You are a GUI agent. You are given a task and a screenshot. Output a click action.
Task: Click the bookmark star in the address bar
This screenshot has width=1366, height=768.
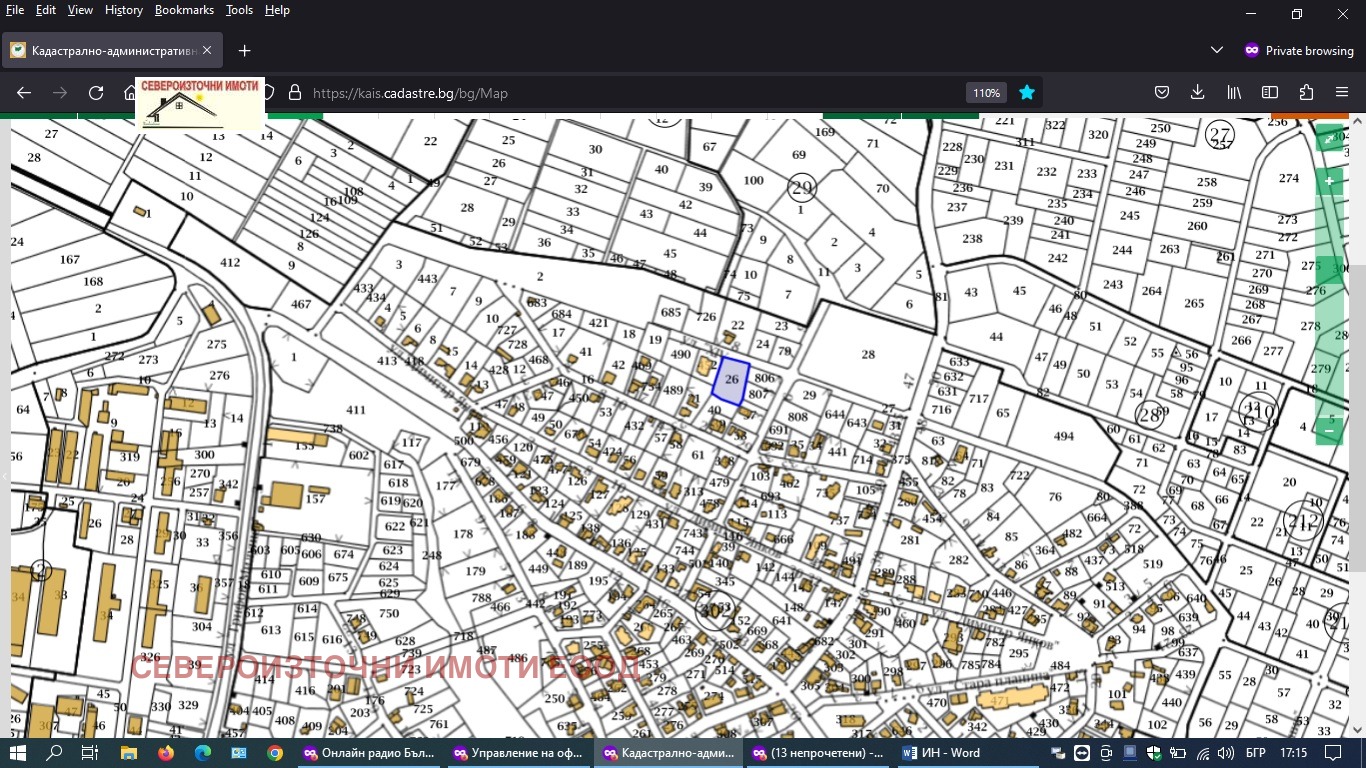click(x=1026, y=93)
